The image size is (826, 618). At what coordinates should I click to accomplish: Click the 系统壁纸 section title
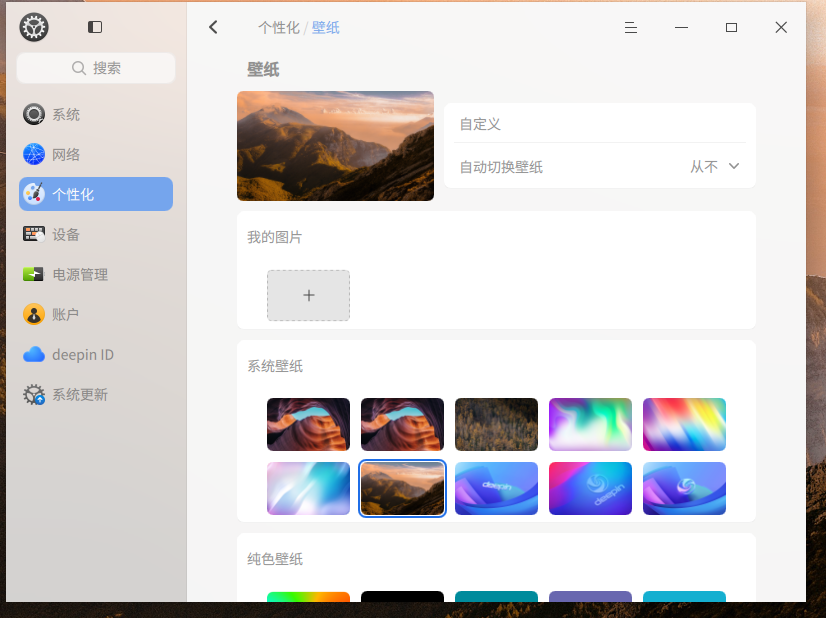275,366
